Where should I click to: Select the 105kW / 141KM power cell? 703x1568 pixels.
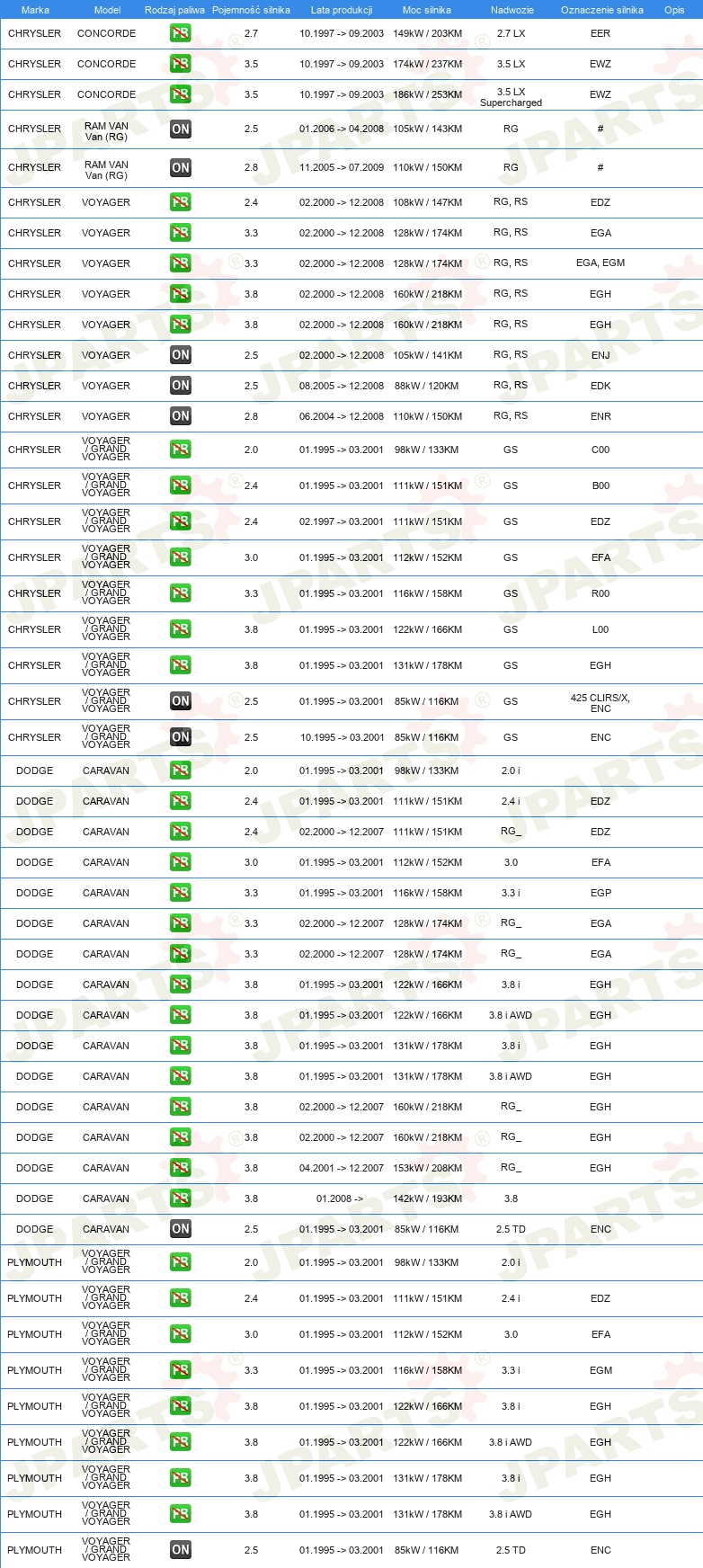pyautogui.click(x=428, y=355)
